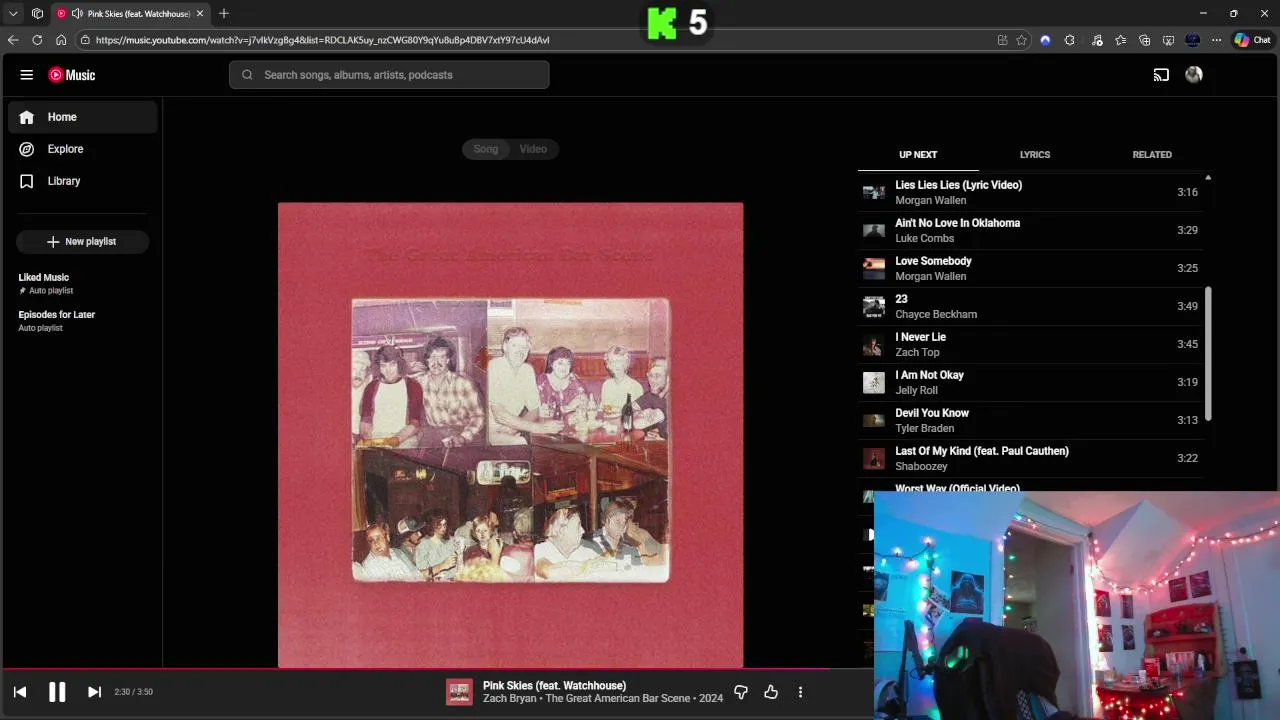
Task: Play 23 by Chayce Beckham
Action: [x=1030, y=306]
